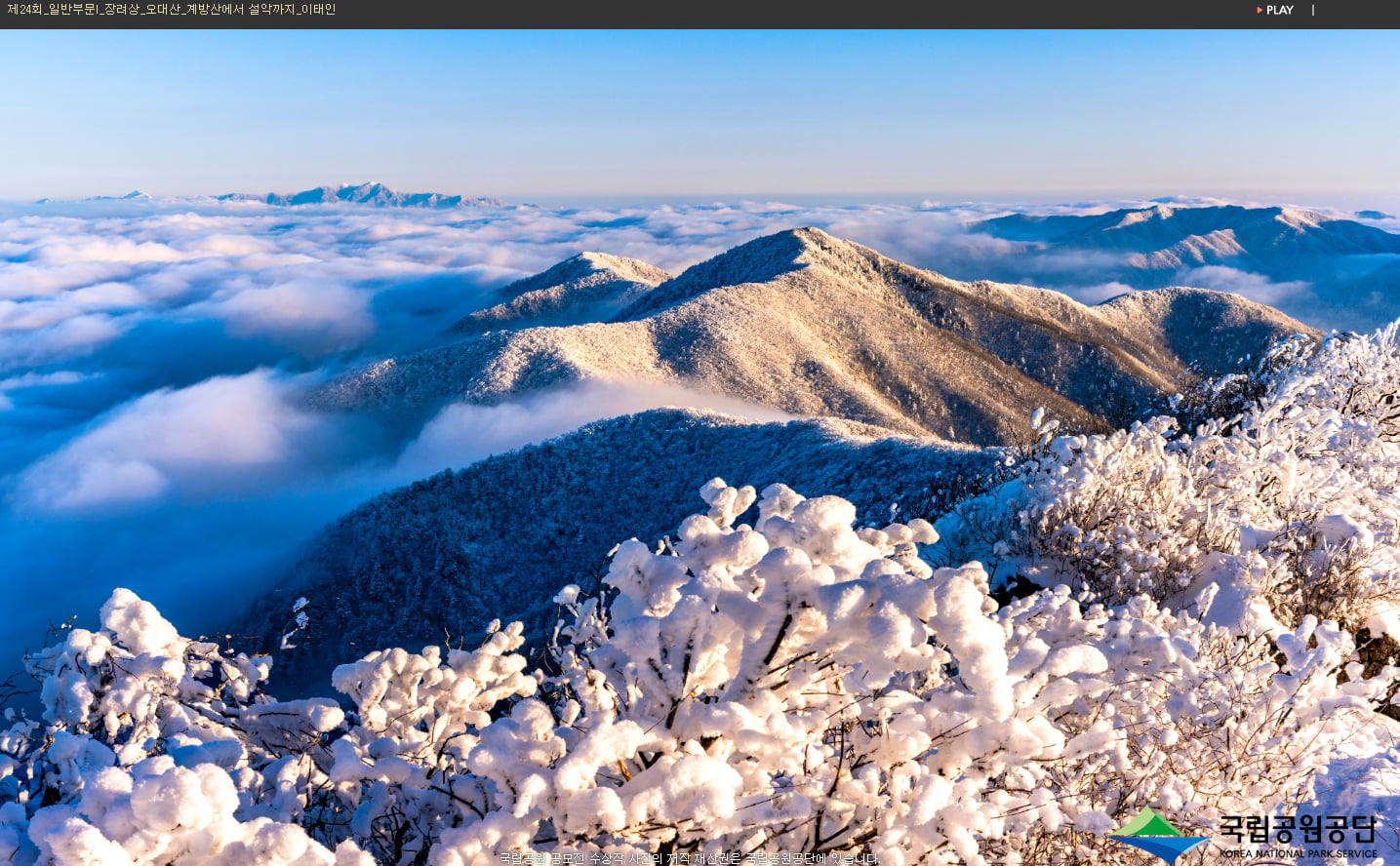Click the Korea National Park Service mountain logo
The width and height of the screenshot is (1400, 866).
click(1156, 834)
